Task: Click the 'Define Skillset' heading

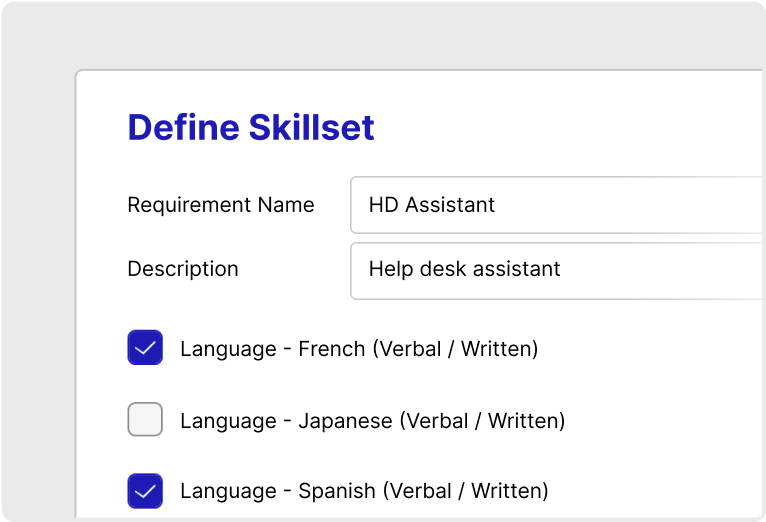Action: pos(251,128)
